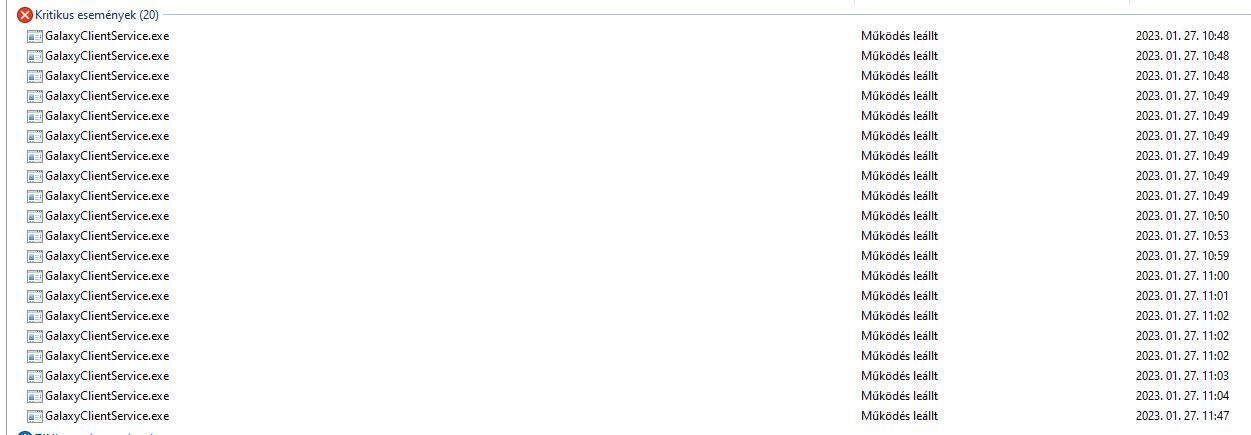
Task: Click the Működés leállt status on the 11:00 row
Action: point(899,276)
